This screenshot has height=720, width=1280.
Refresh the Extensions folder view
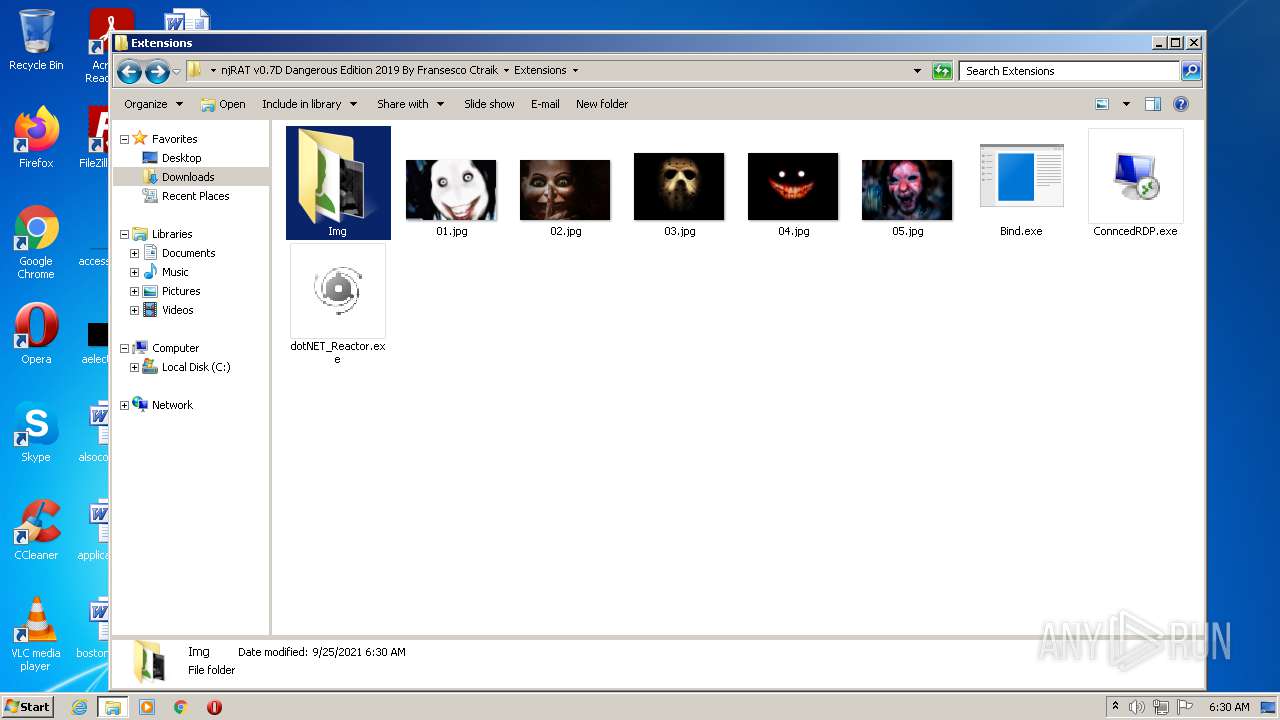[x=942, y=71]
